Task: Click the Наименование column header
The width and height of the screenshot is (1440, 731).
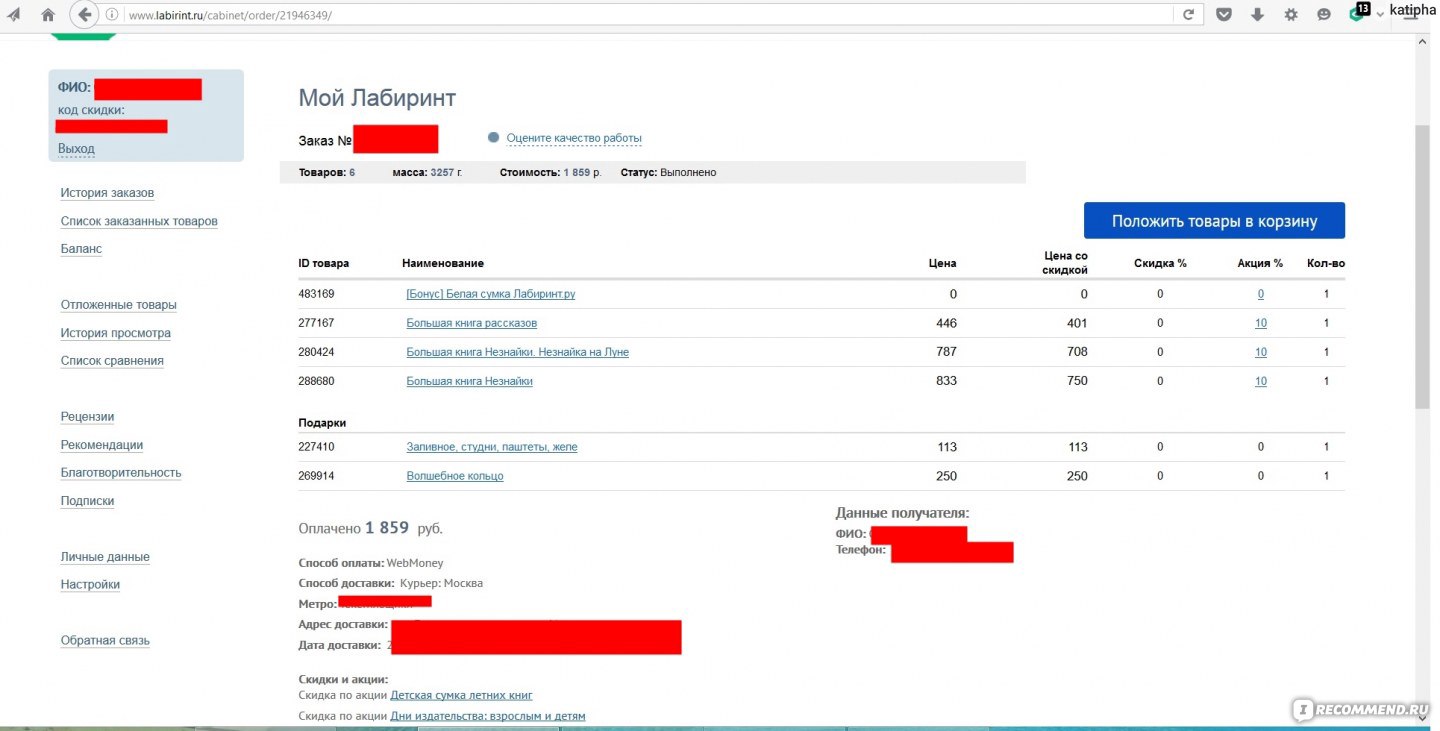Action: pos(443,263)
